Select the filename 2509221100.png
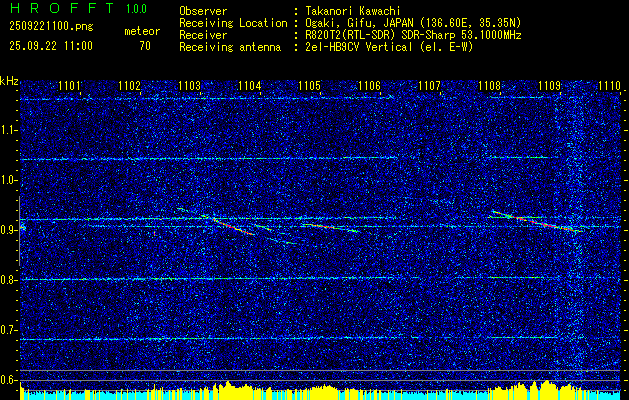This screenshot has height=400, width=629. [51, 27]
